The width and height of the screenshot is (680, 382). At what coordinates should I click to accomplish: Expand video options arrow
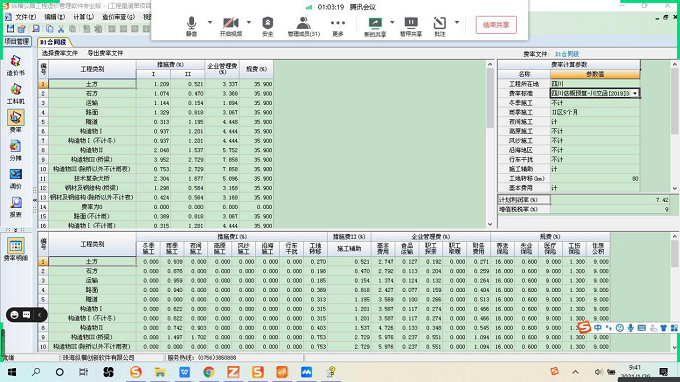click(x=249, y=22)
